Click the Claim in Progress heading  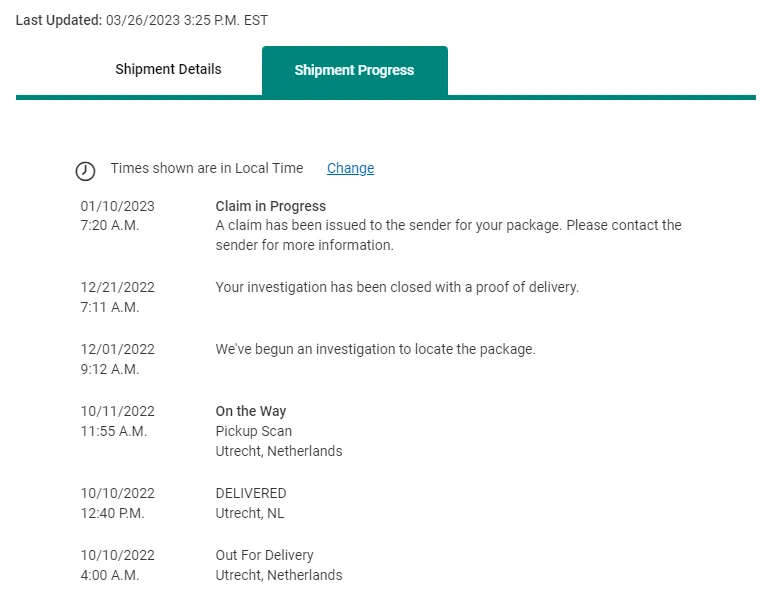tap(271, 206)
